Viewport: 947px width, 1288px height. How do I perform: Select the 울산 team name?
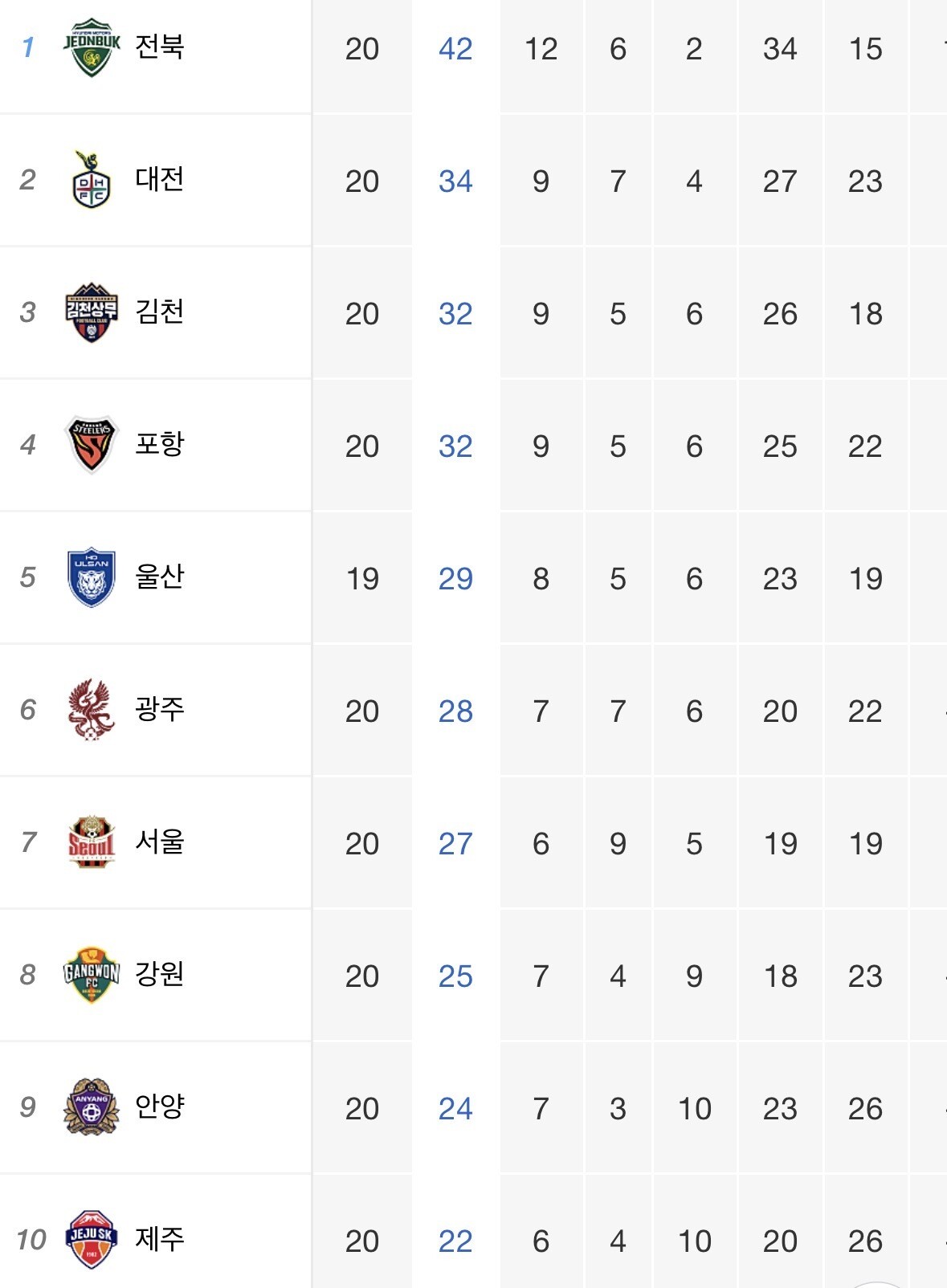(x=160, y=577)
